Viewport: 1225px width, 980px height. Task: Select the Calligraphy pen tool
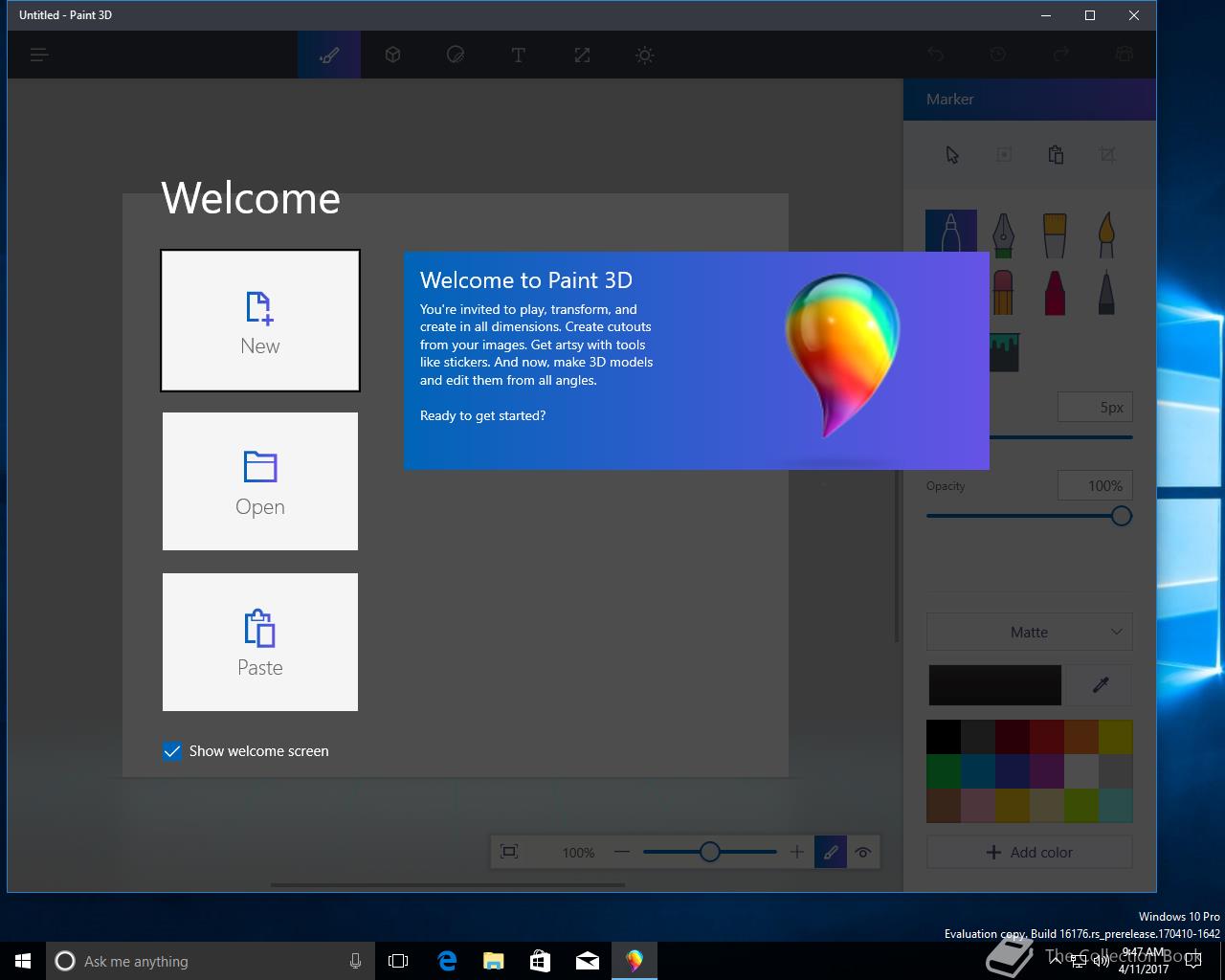pyautogui.click(x=1003, y=234)
